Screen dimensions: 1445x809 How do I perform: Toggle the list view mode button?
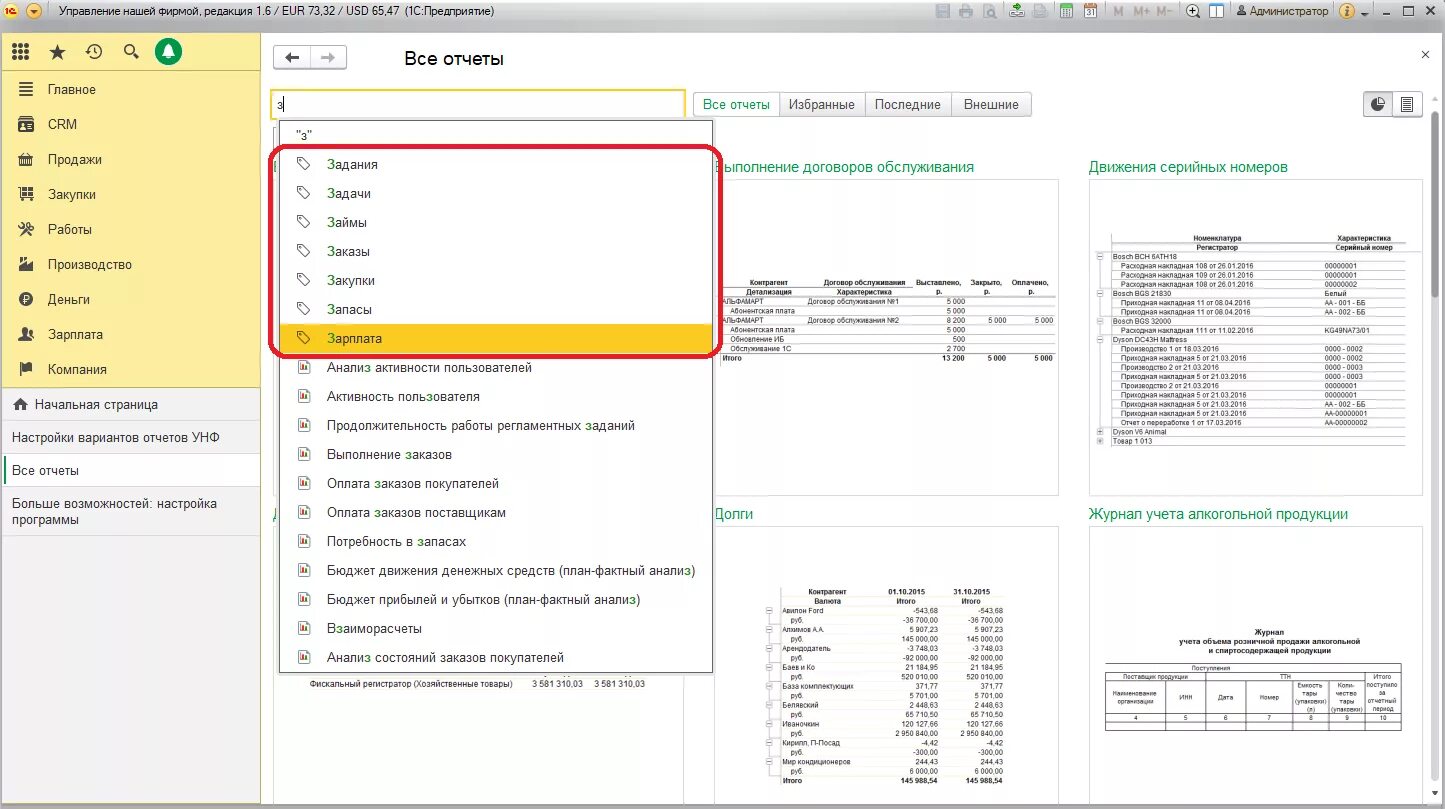click(x=1407, y=104)
